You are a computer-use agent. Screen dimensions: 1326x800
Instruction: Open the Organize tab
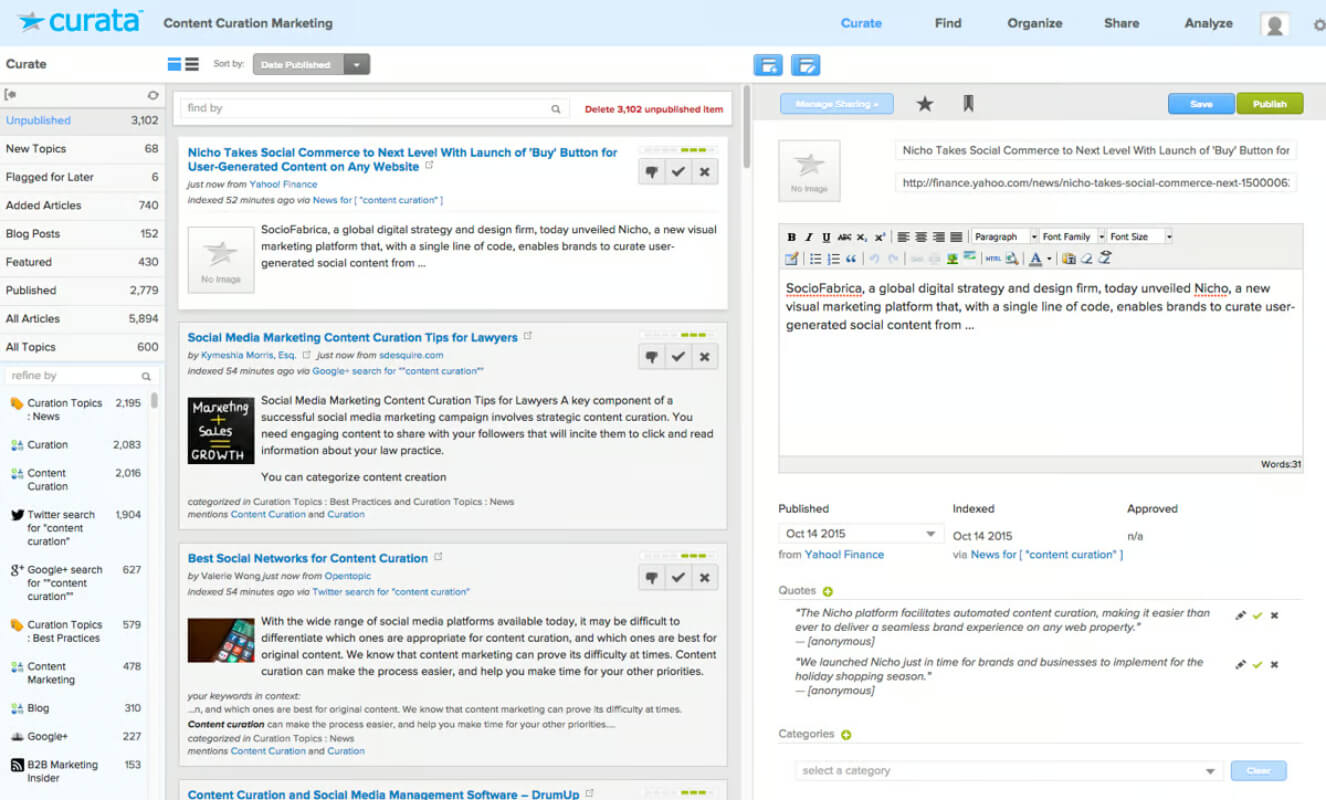coord(1035,23)
